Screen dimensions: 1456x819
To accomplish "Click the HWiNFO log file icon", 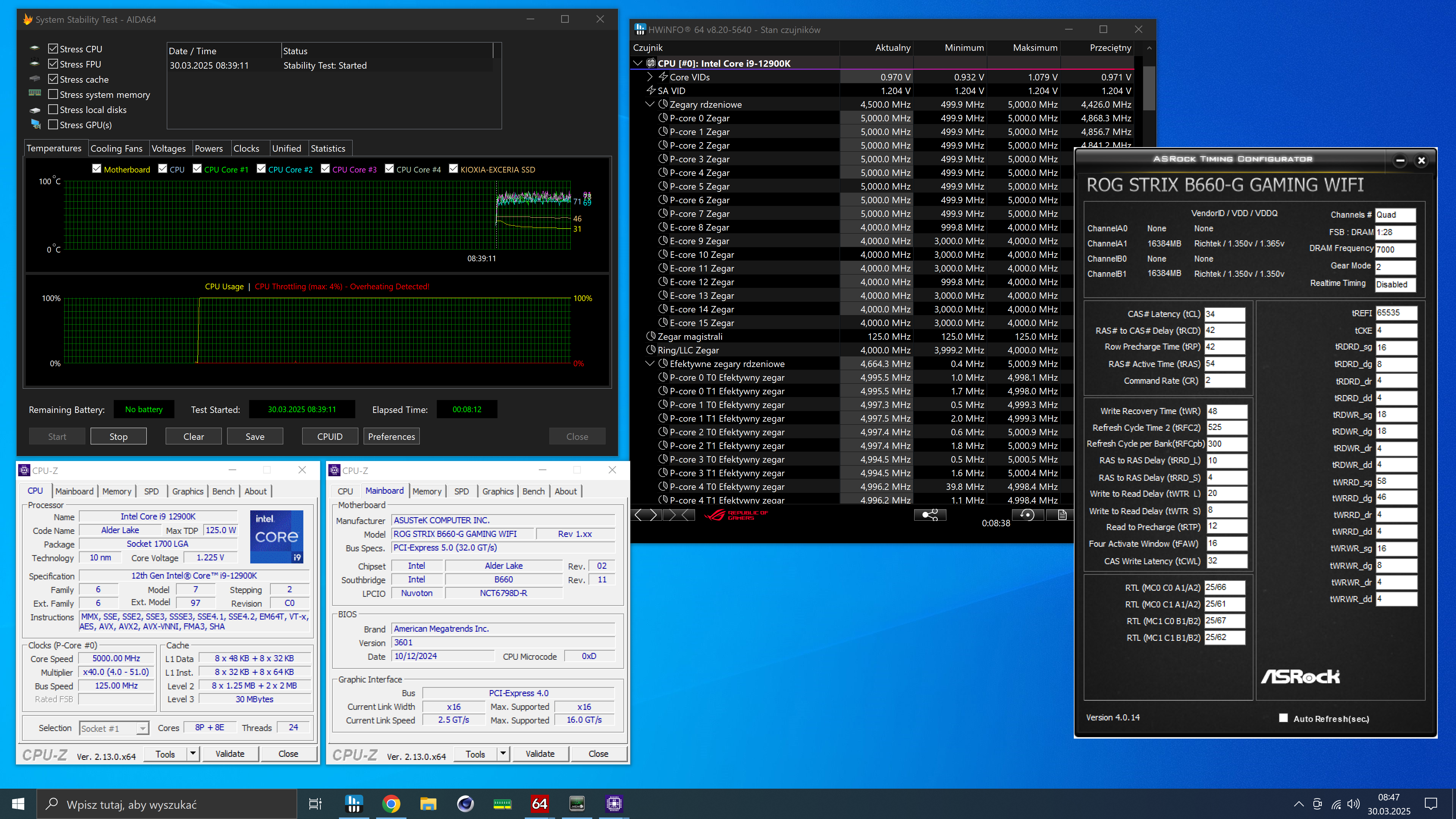I will coord(1062,515).
